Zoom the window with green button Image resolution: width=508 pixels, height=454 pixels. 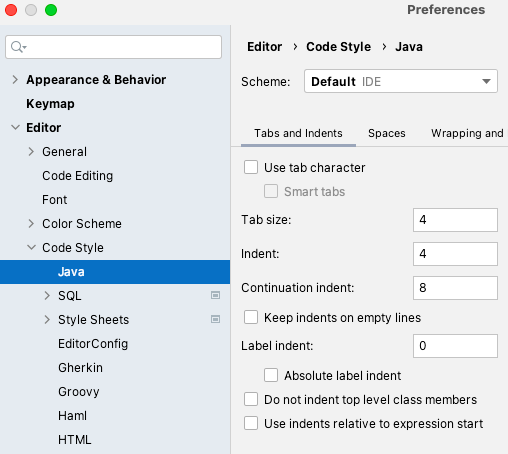(51, 10)
